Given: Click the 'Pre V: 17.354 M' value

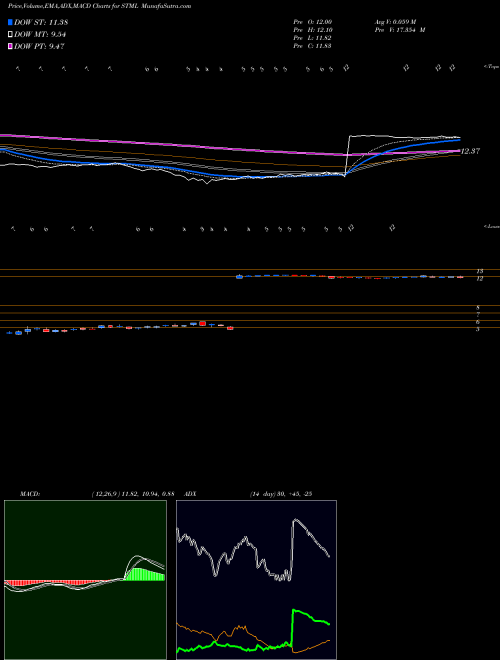Looking at the screenshot, I should pos(400,30).
